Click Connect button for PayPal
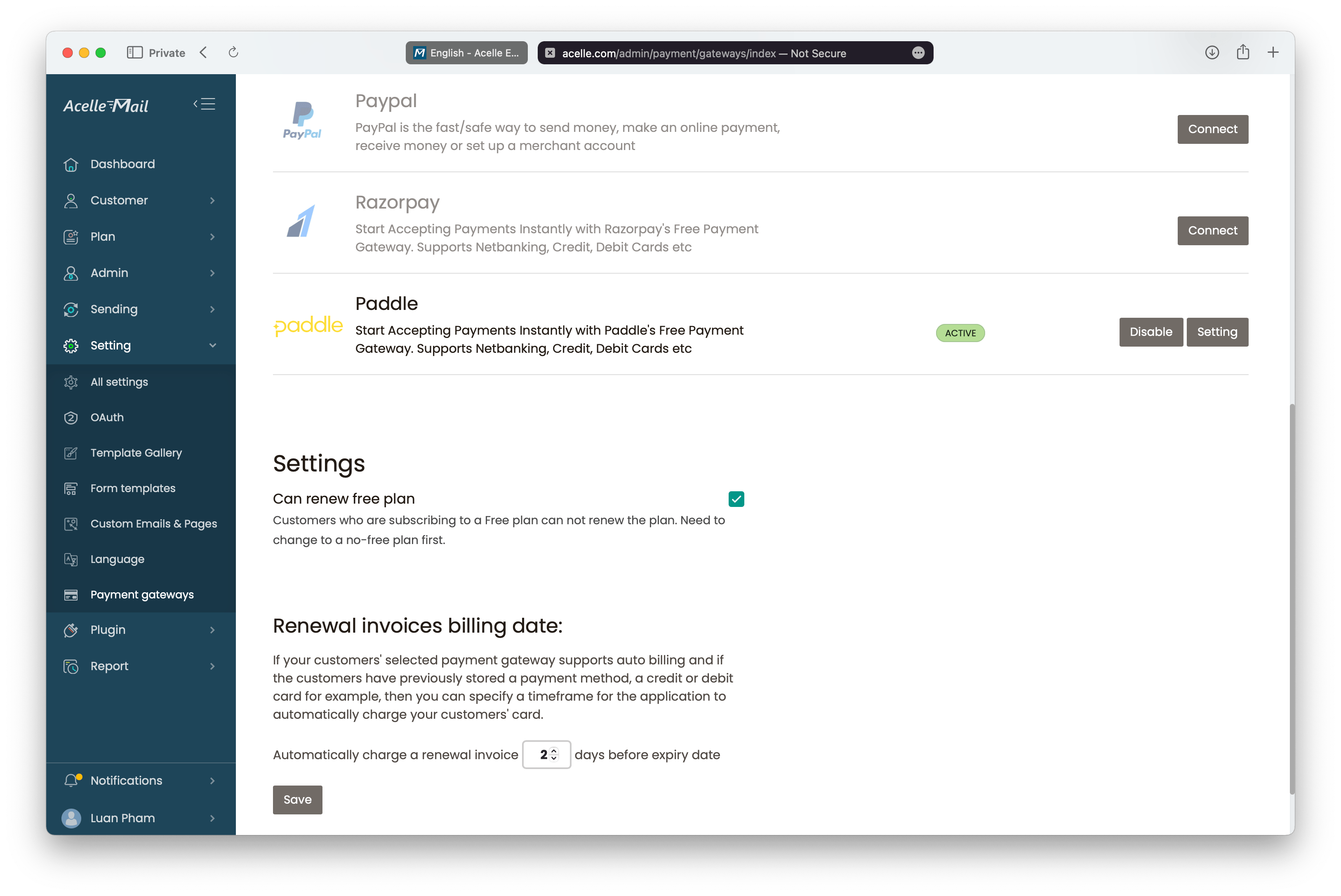This screenshot has height=896, width=1341. (x=1213, y=128)
